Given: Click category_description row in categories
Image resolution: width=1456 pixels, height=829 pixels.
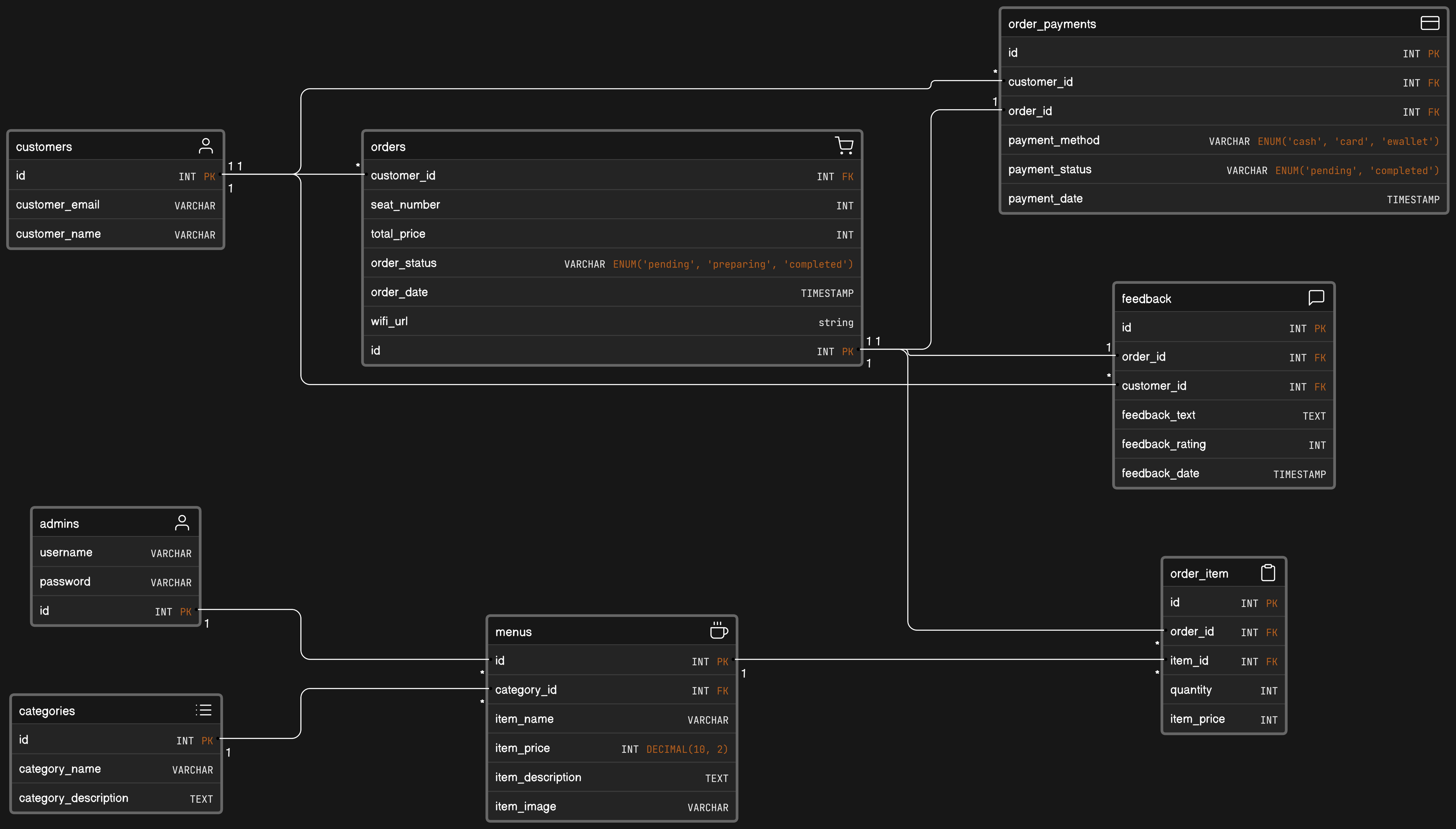Looking at the screenshot, I should coord(116,798).
